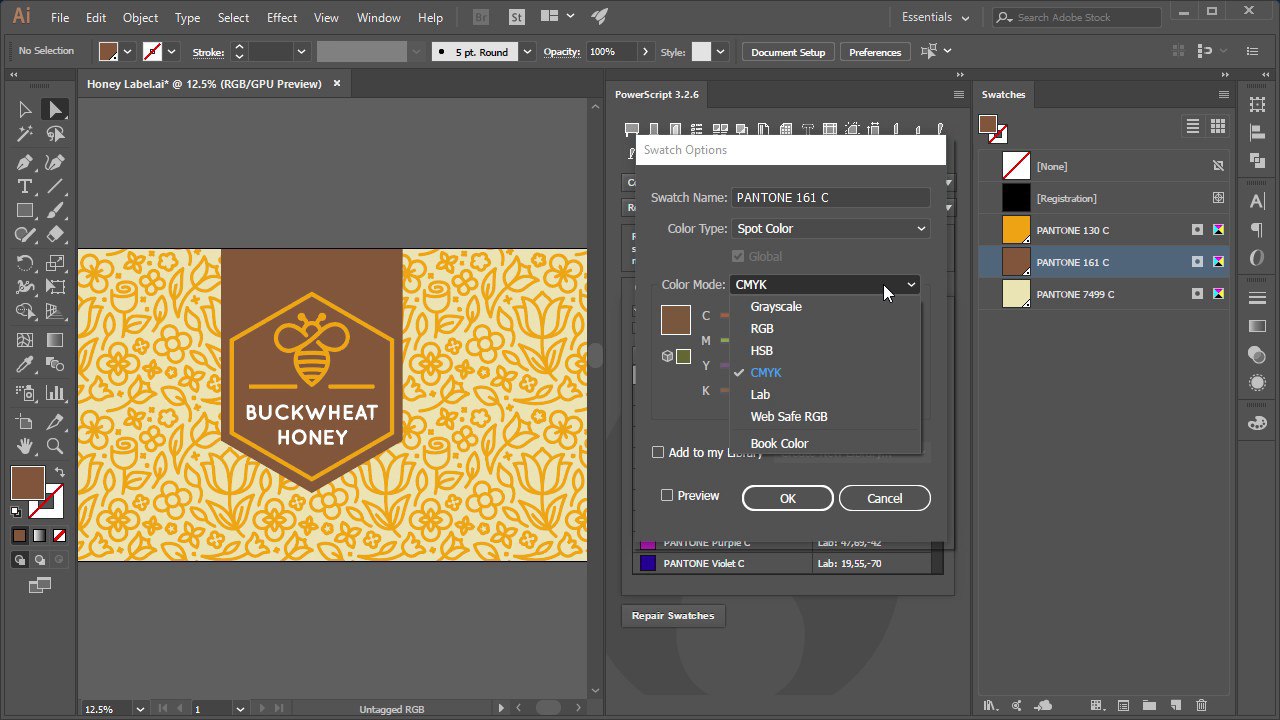Expand the fill color dropdown in control bar
Screen dimensions: 1280x720
[128, 52]
